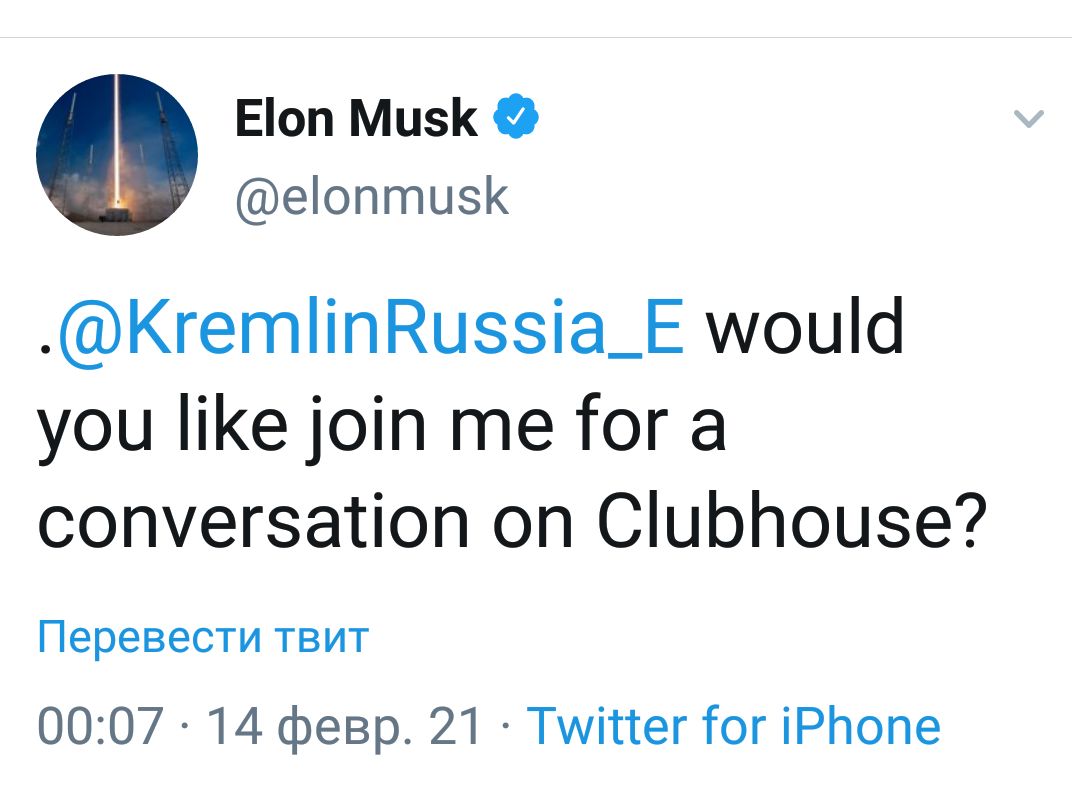The height and width of the screenshot is (793, 1072).
Task: Tap the Перевести твит translate link
Action: pyautogui.click(x=203, y=636)
